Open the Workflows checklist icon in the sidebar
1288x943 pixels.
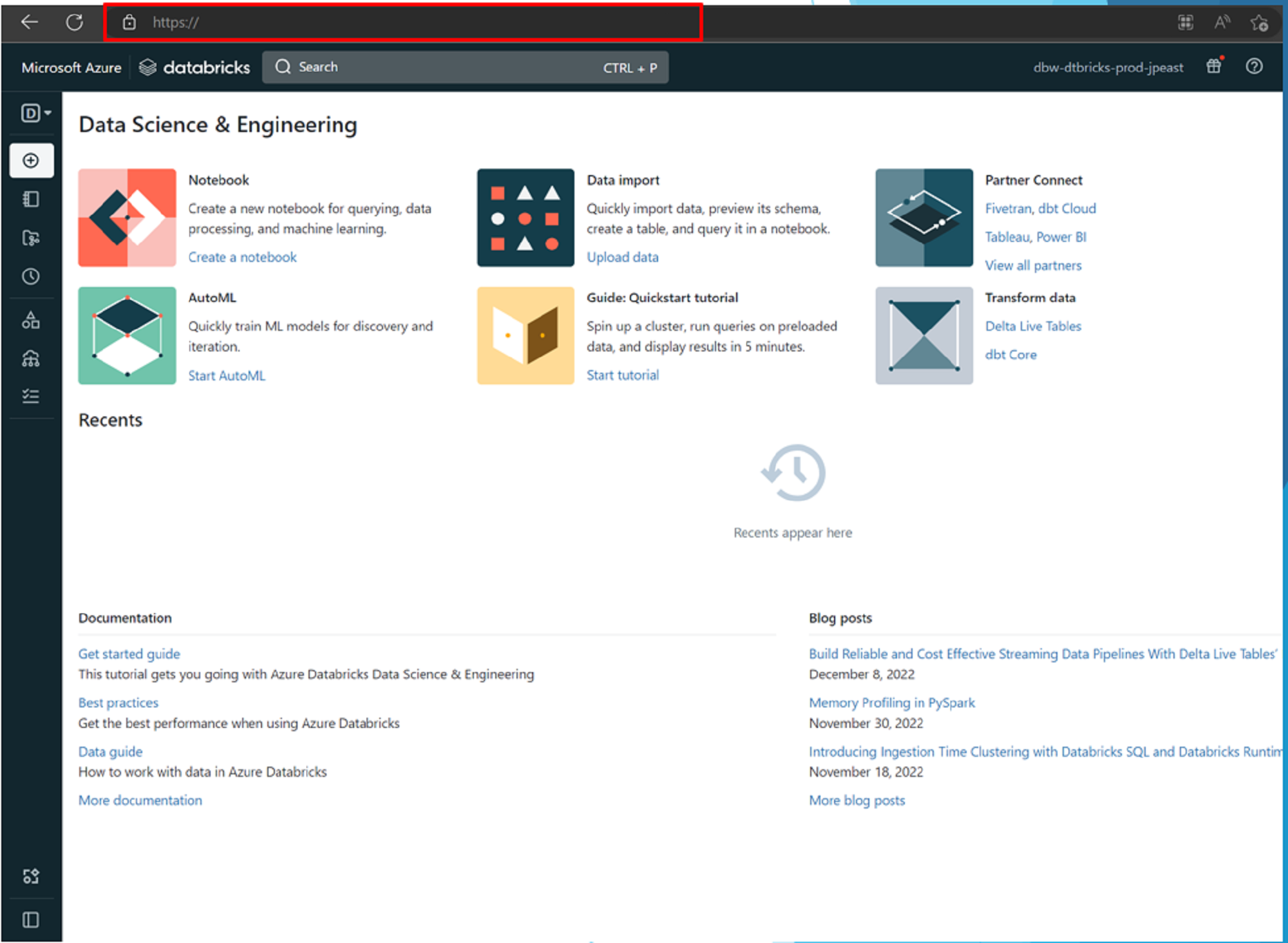31,396
